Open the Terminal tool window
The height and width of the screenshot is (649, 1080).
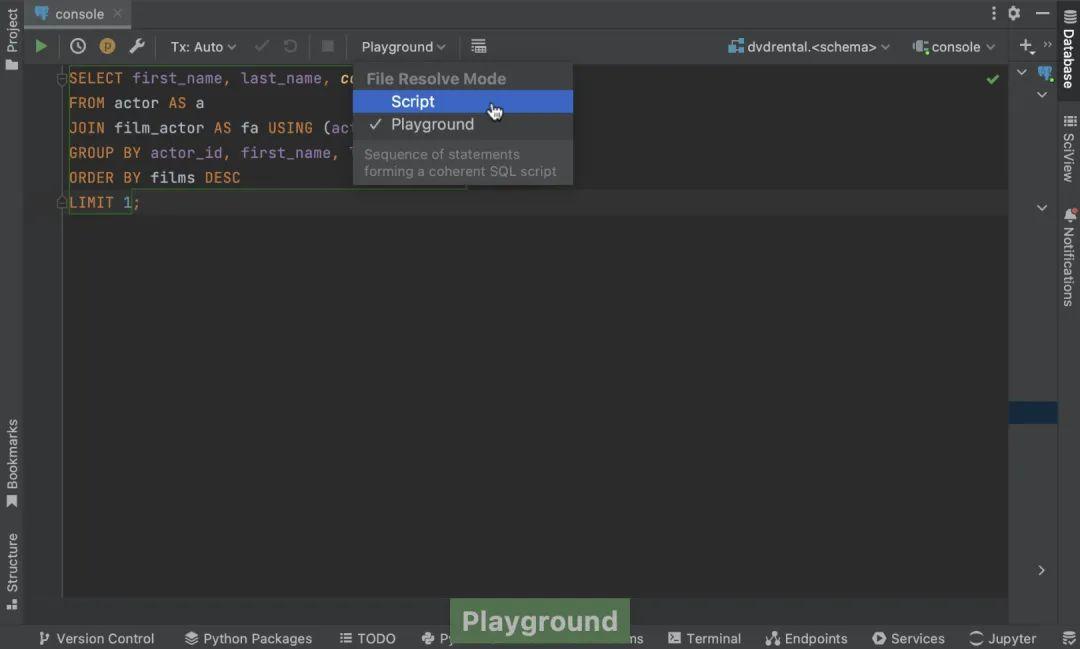(x=705, y=638)
